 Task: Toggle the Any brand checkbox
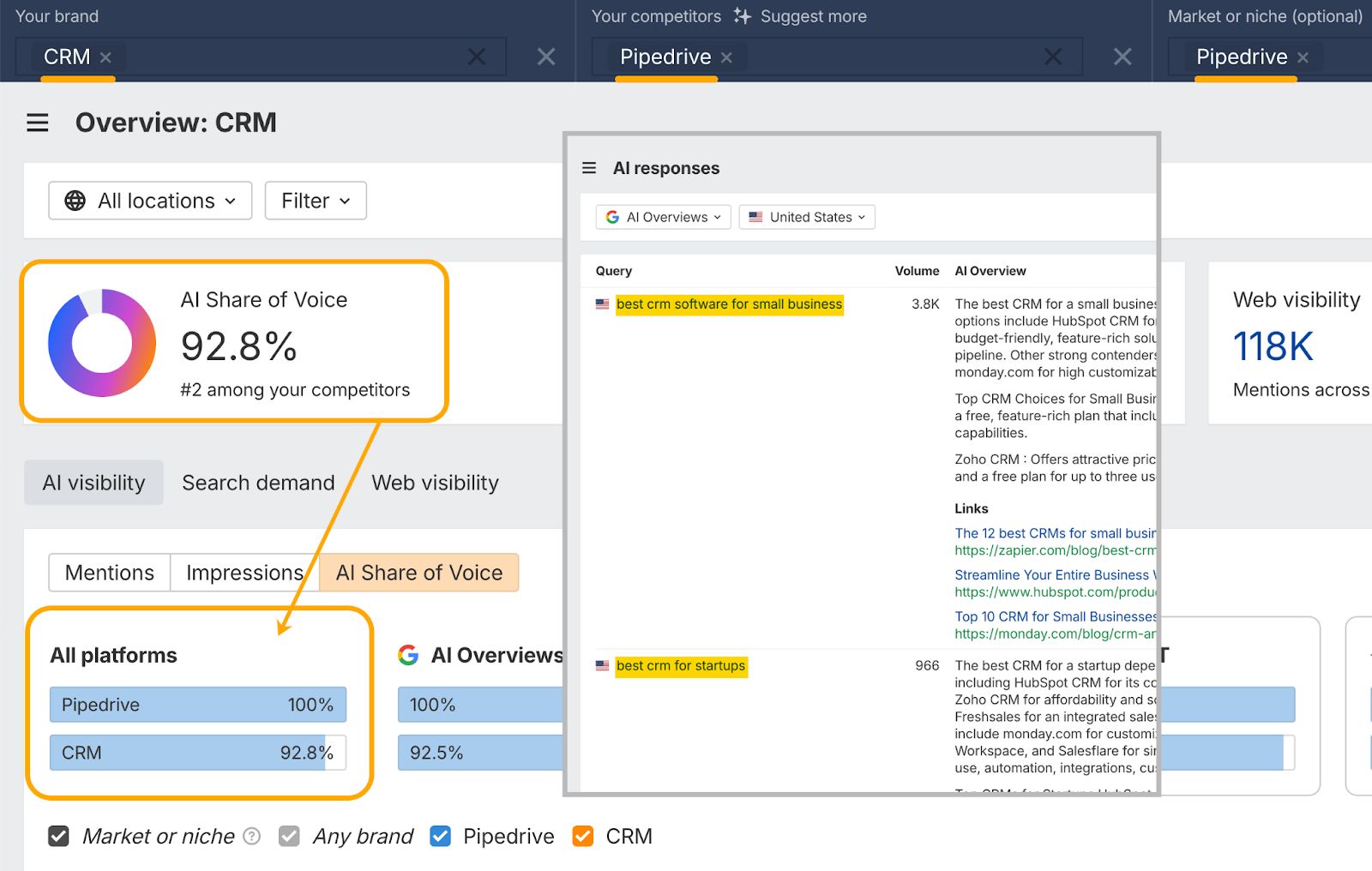point(289,836)
